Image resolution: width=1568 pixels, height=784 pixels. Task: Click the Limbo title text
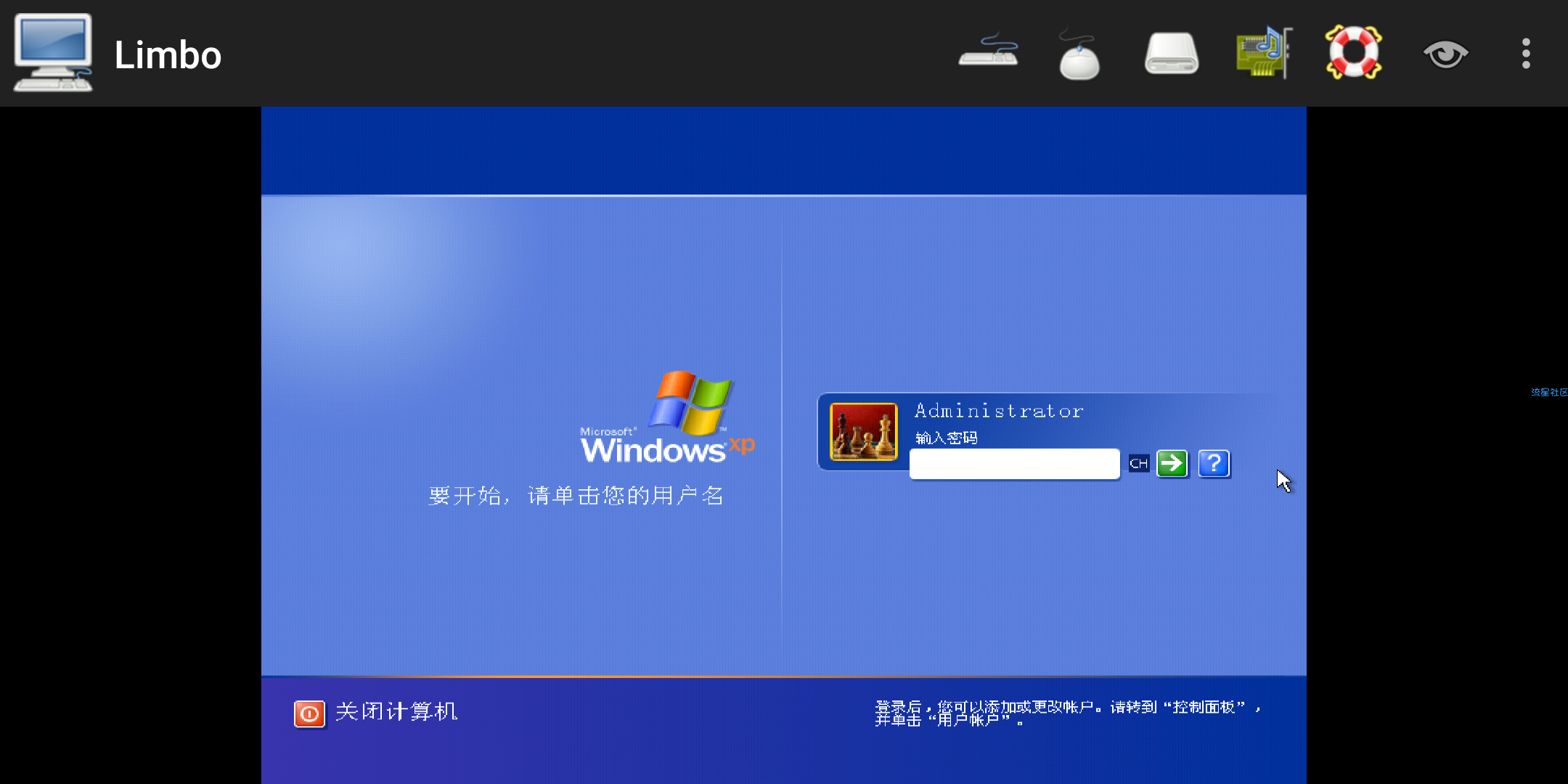tap(168, 55)
